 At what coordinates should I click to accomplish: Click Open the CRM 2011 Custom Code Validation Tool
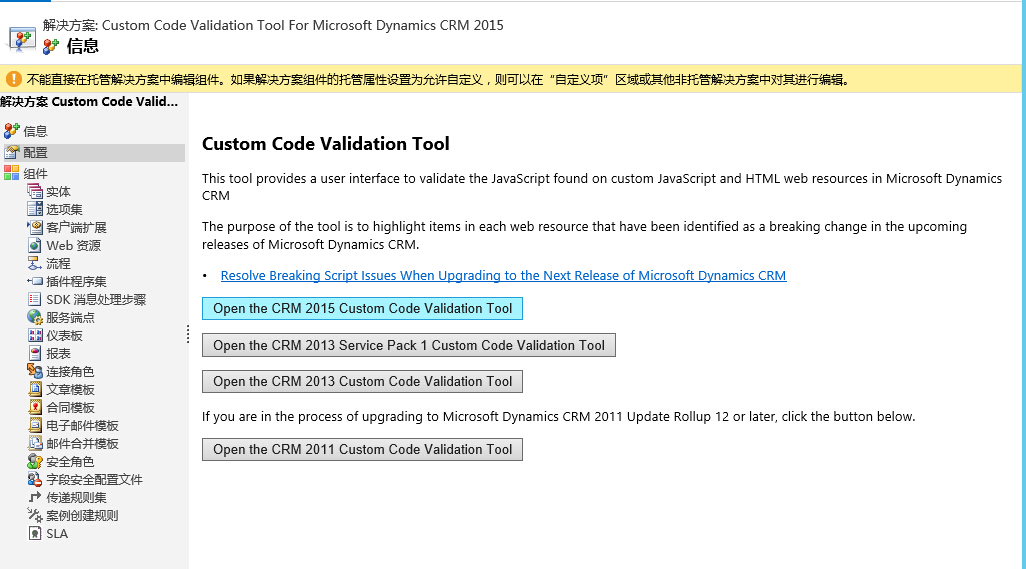tap(362, 449)
